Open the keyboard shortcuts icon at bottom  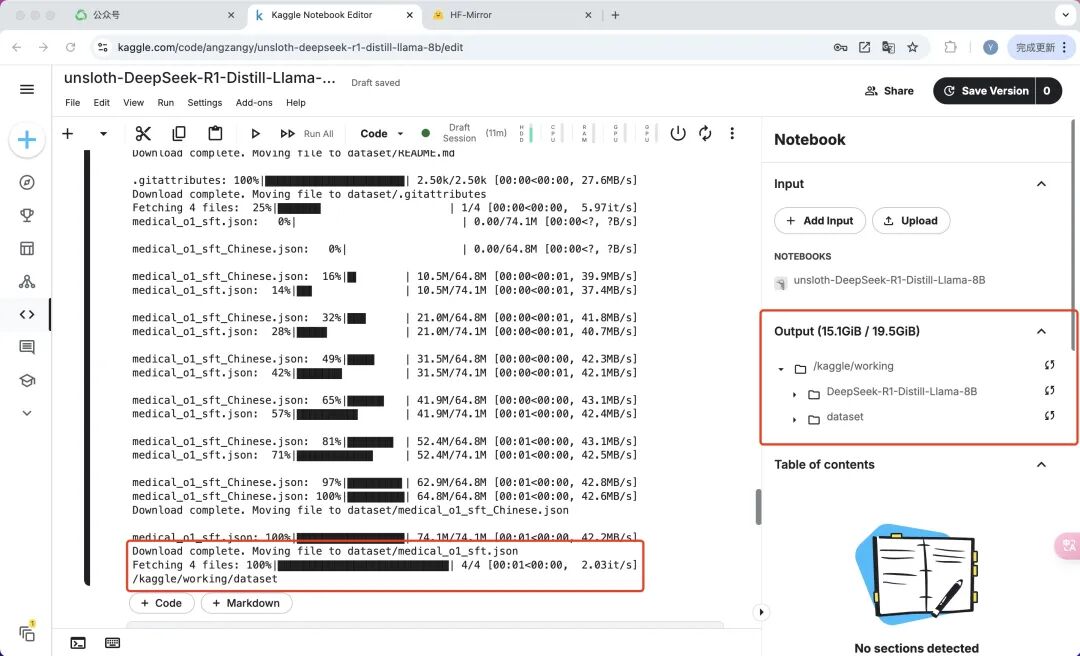pyautogui.click(x=113, y=643)
